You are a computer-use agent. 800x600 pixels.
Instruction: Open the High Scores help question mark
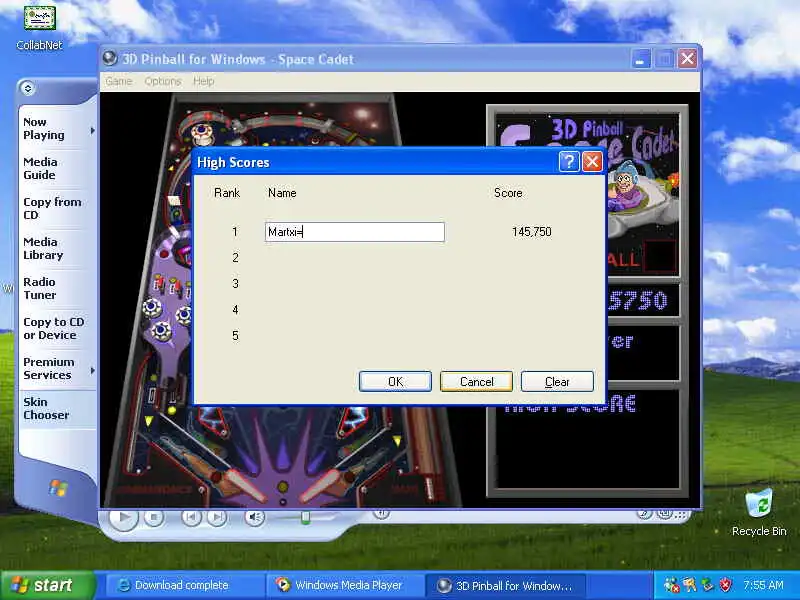pyautogui.click(x=569, y=162)
